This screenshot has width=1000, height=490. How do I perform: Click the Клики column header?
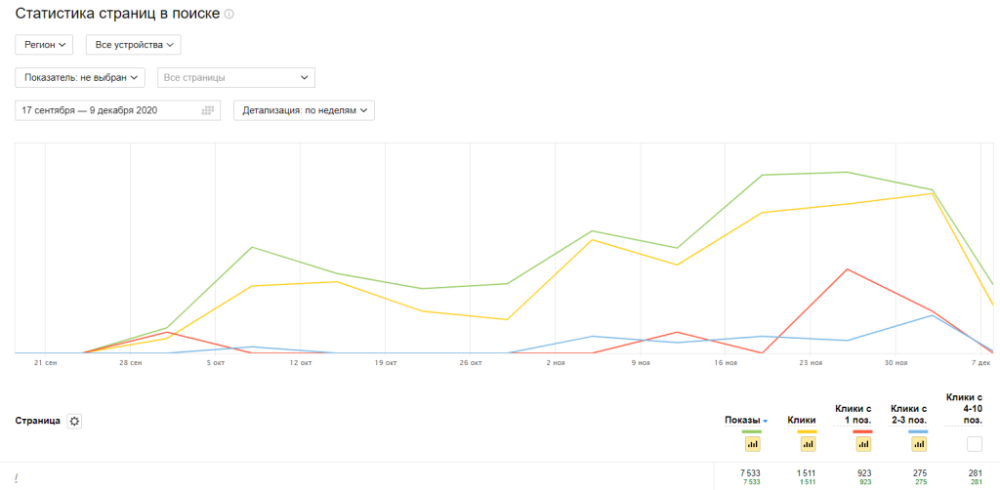click(802, 420)
